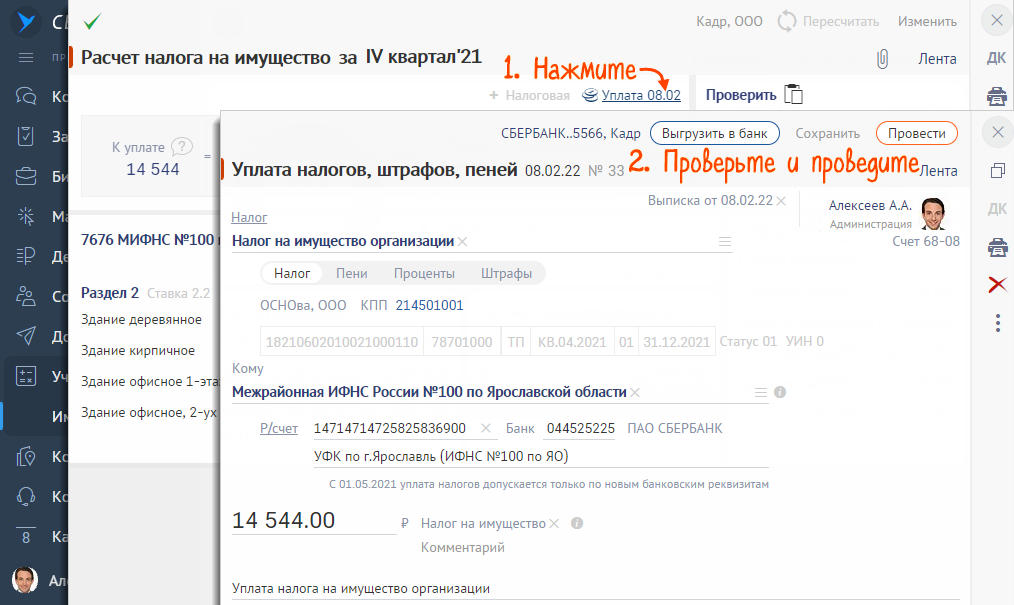Screen dimensions: 1014x605
Task: Switch to the Штрафы option
Action: (506, 273)
